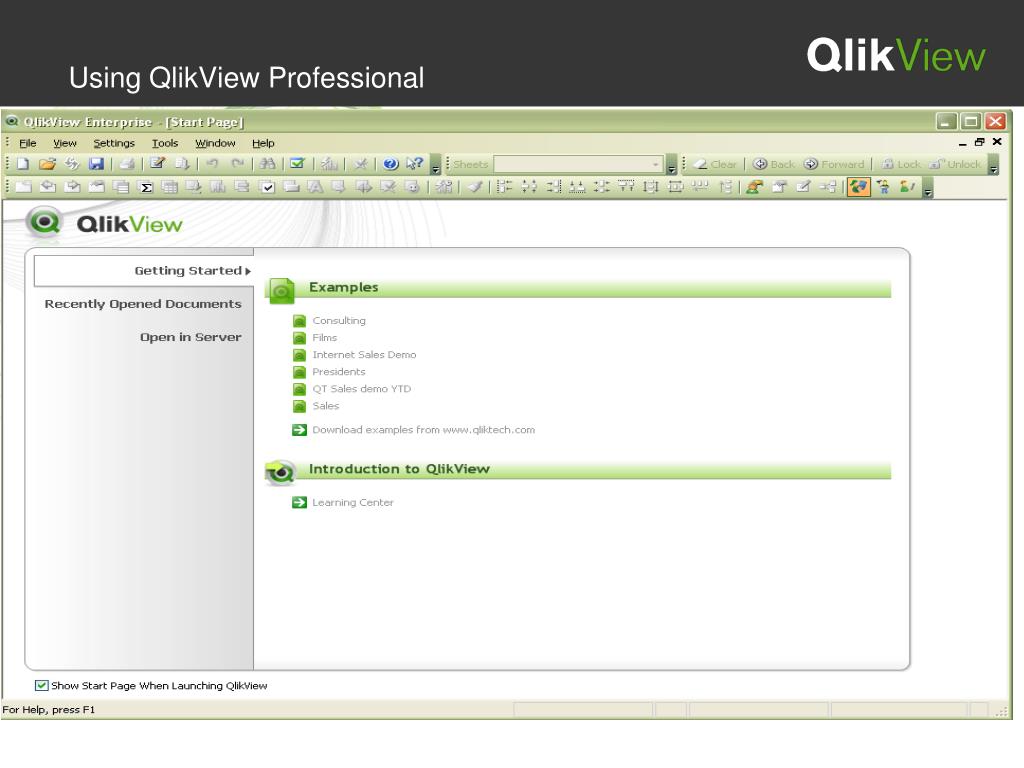
Task: Open the View menu
Action: (65, 143)
